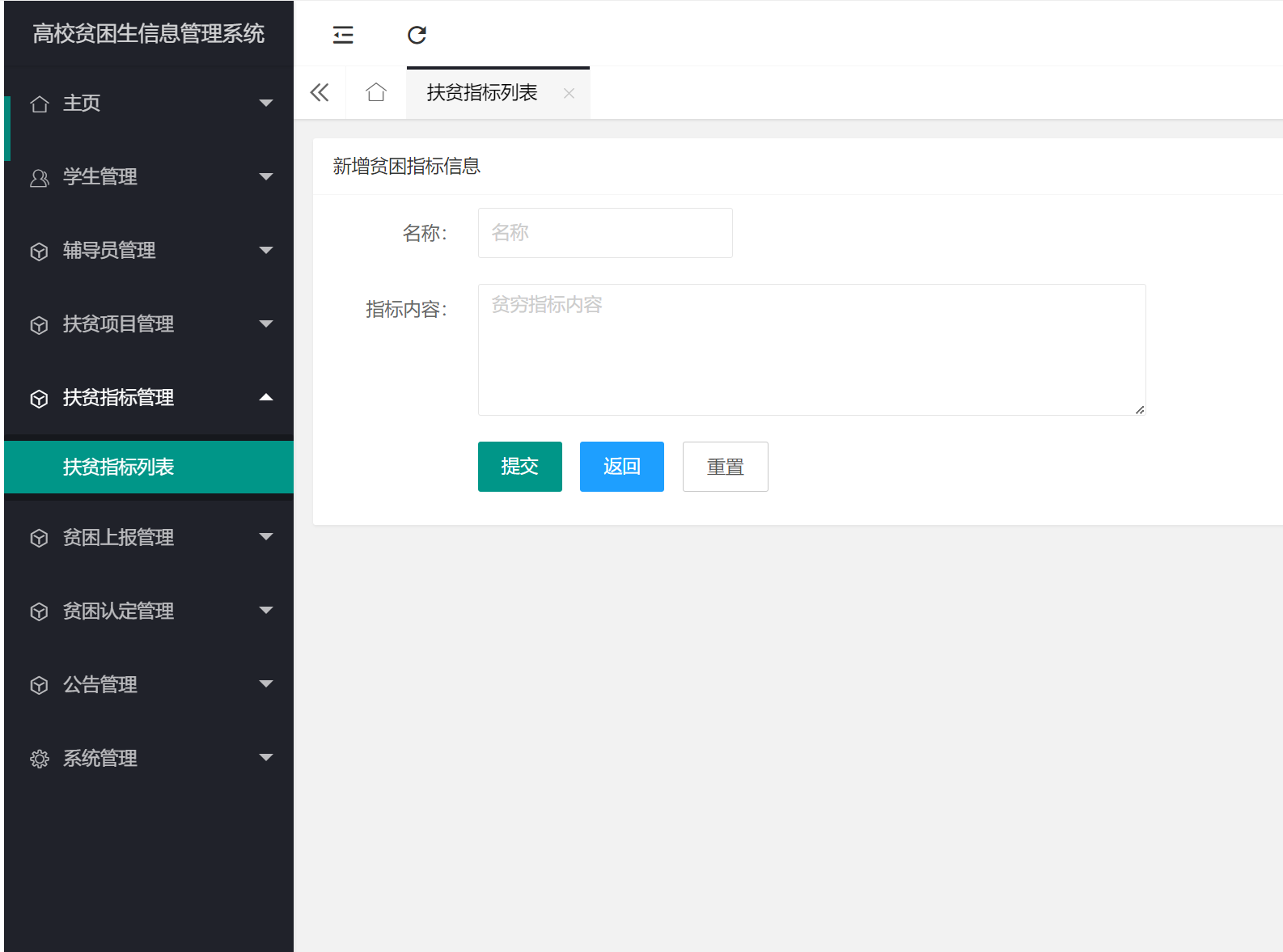Open the 辅导员管理 sidebar menu

coord(149,251)
